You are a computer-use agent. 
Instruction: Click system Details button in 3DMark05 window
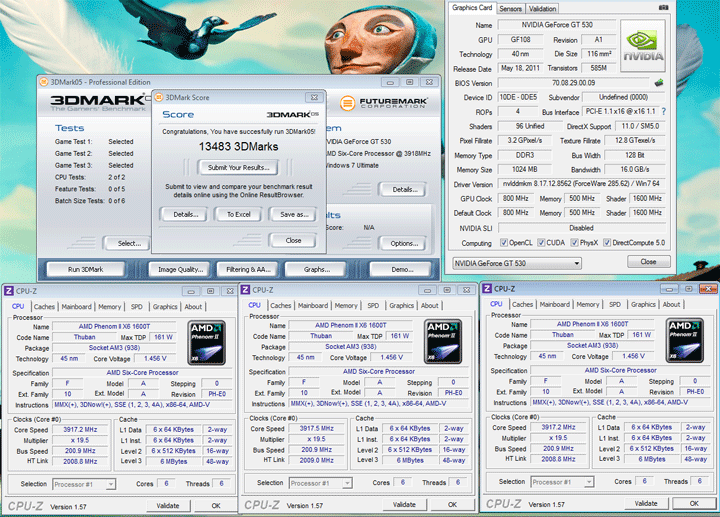pyautogui.click(x=405, y=189)
